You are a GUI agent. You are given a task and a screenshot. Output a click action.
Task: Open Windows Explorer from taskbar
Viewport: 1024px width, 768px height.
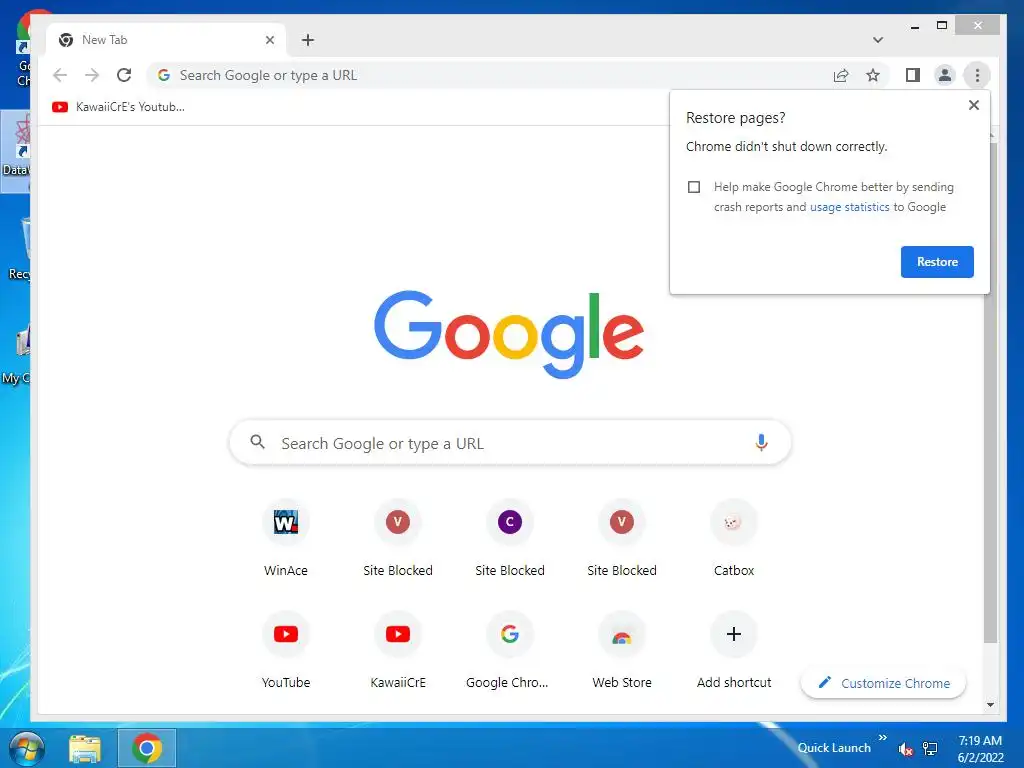click(x=85, y=748)
